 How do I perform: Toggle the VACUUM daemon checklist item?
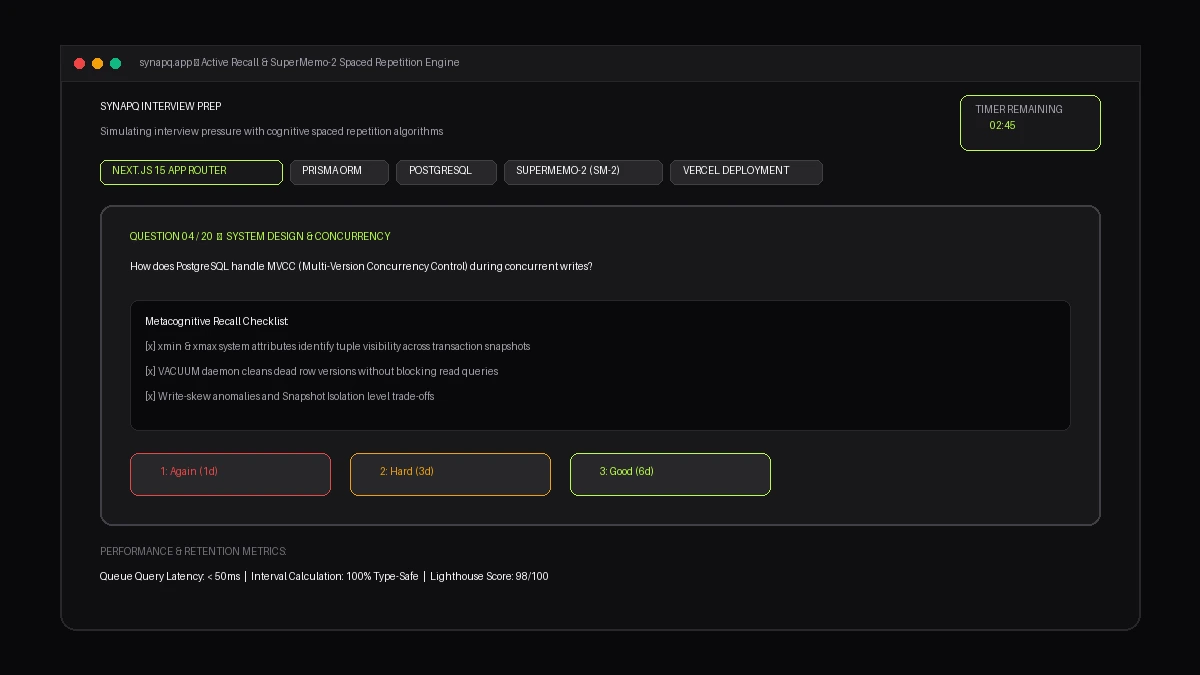pos(322,371)
